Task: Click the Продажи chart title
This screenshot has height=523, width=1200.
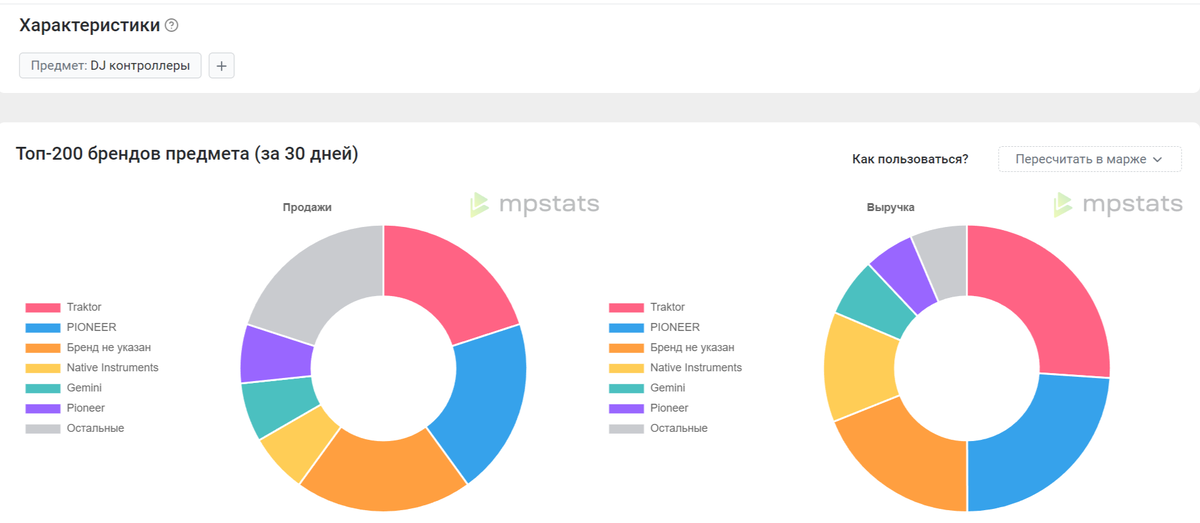Action: coord(307,207)
